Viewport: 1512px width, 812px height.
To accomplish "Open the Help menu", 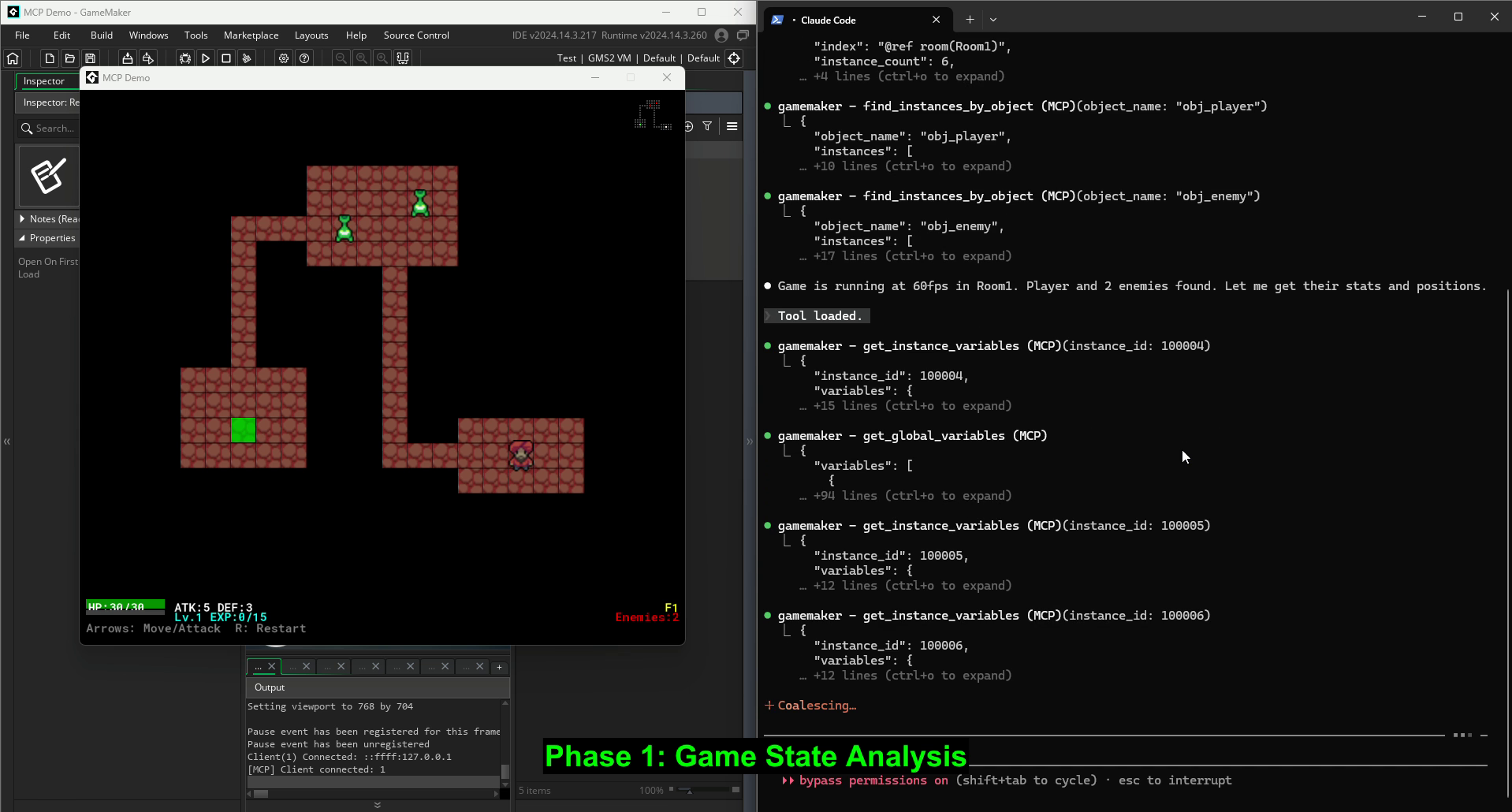I will coord(356,35).
